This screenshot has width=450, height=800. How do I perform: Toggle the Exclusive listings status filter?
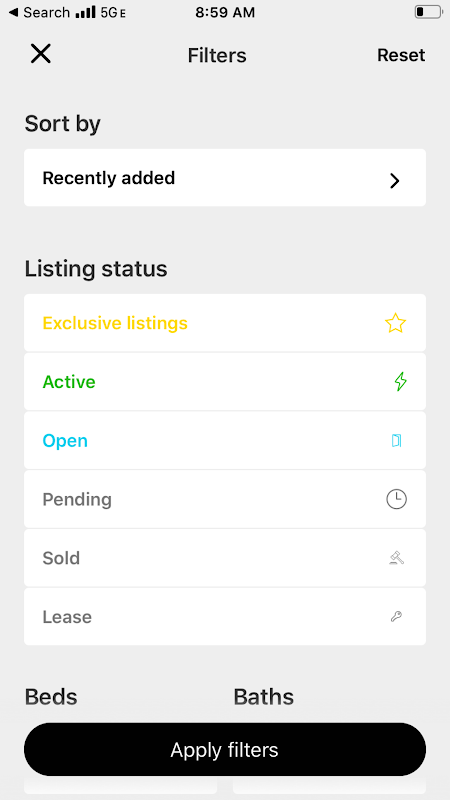click(x=225, y=322)
